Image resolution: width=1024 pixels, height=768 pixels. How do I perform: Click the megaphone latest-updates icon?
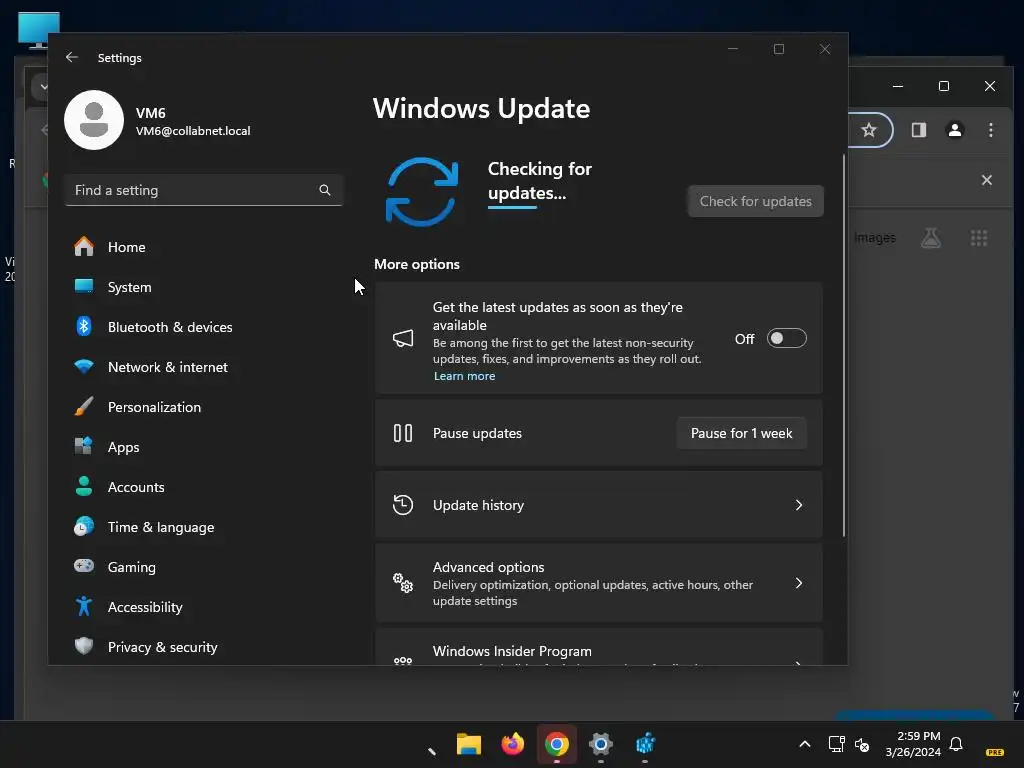(403, 338)
